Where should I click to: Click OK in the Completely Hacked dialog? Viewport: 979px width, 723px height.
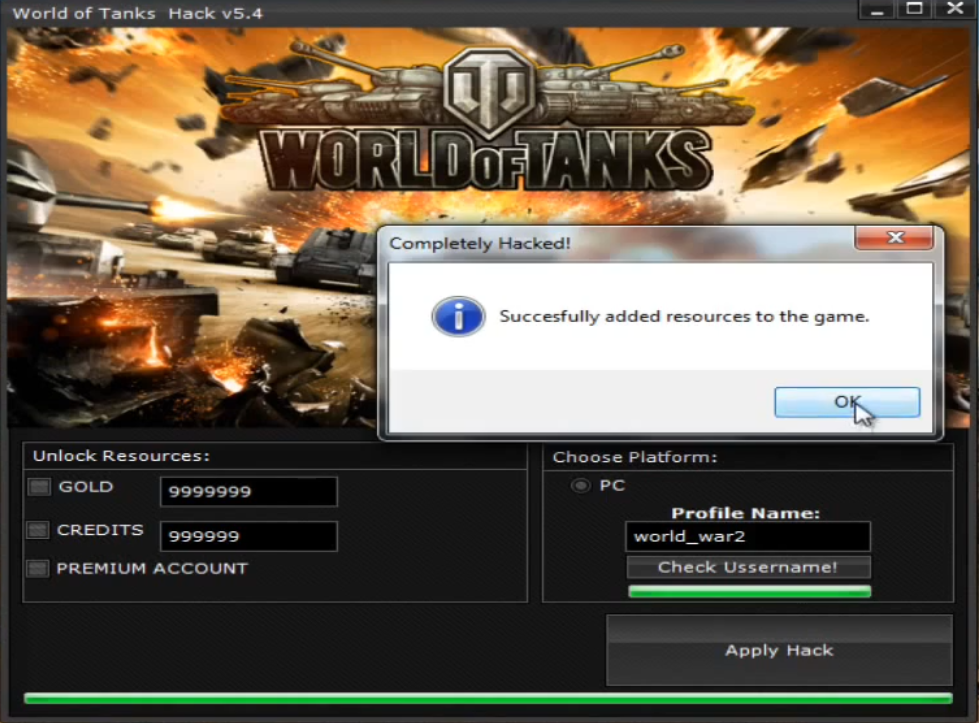[847, 402]
